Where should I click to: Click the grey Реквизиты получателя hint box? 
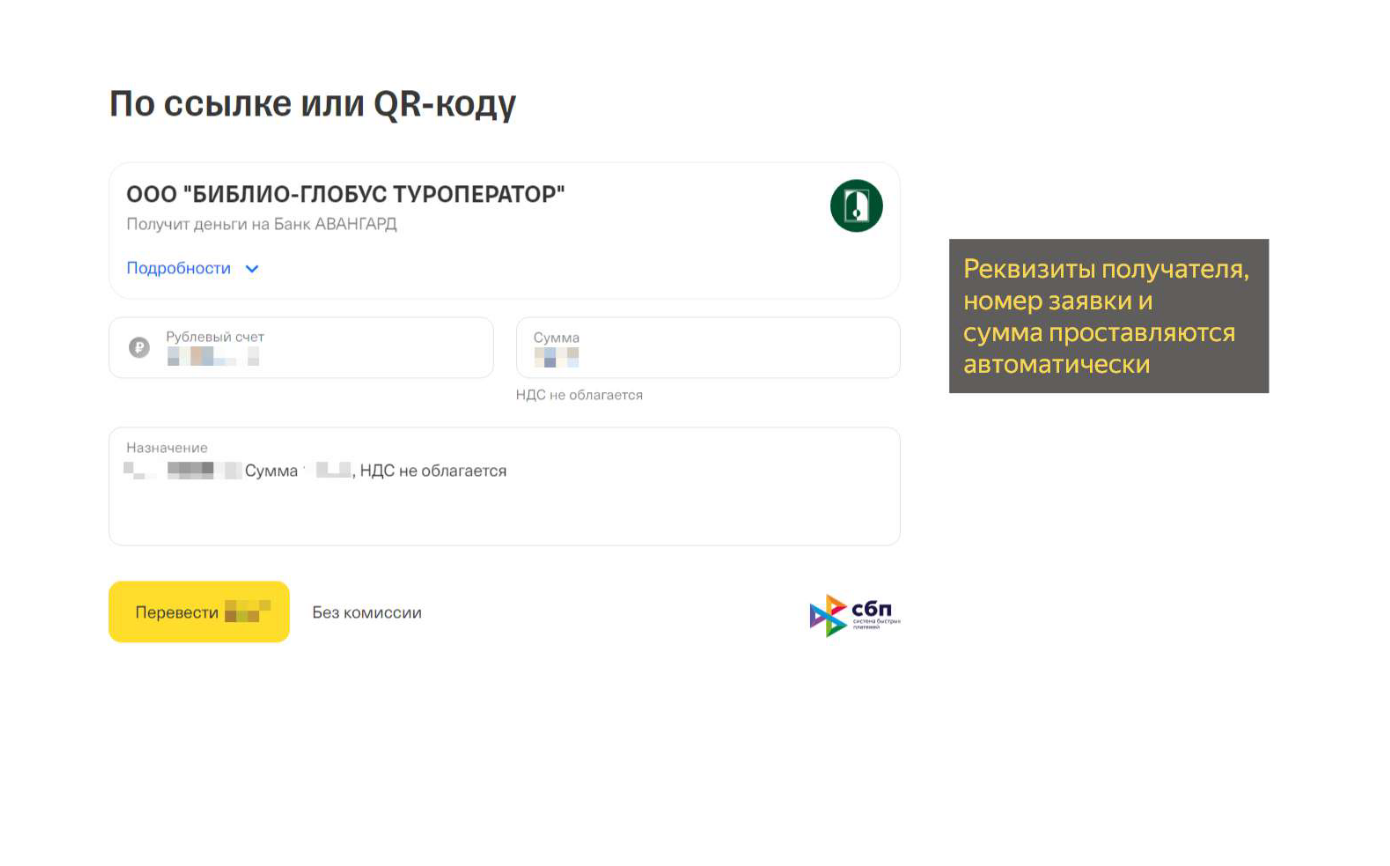[1108, 316]
